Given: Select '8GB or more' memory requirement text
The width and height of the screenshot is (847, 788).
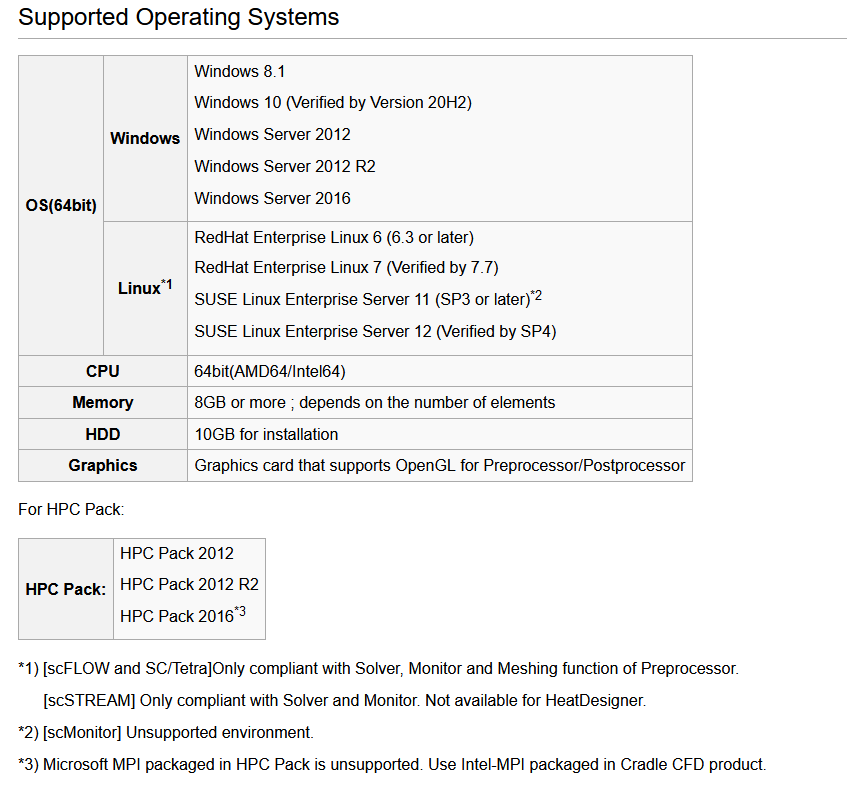Looking at the screenshot, I should (374, 402).
